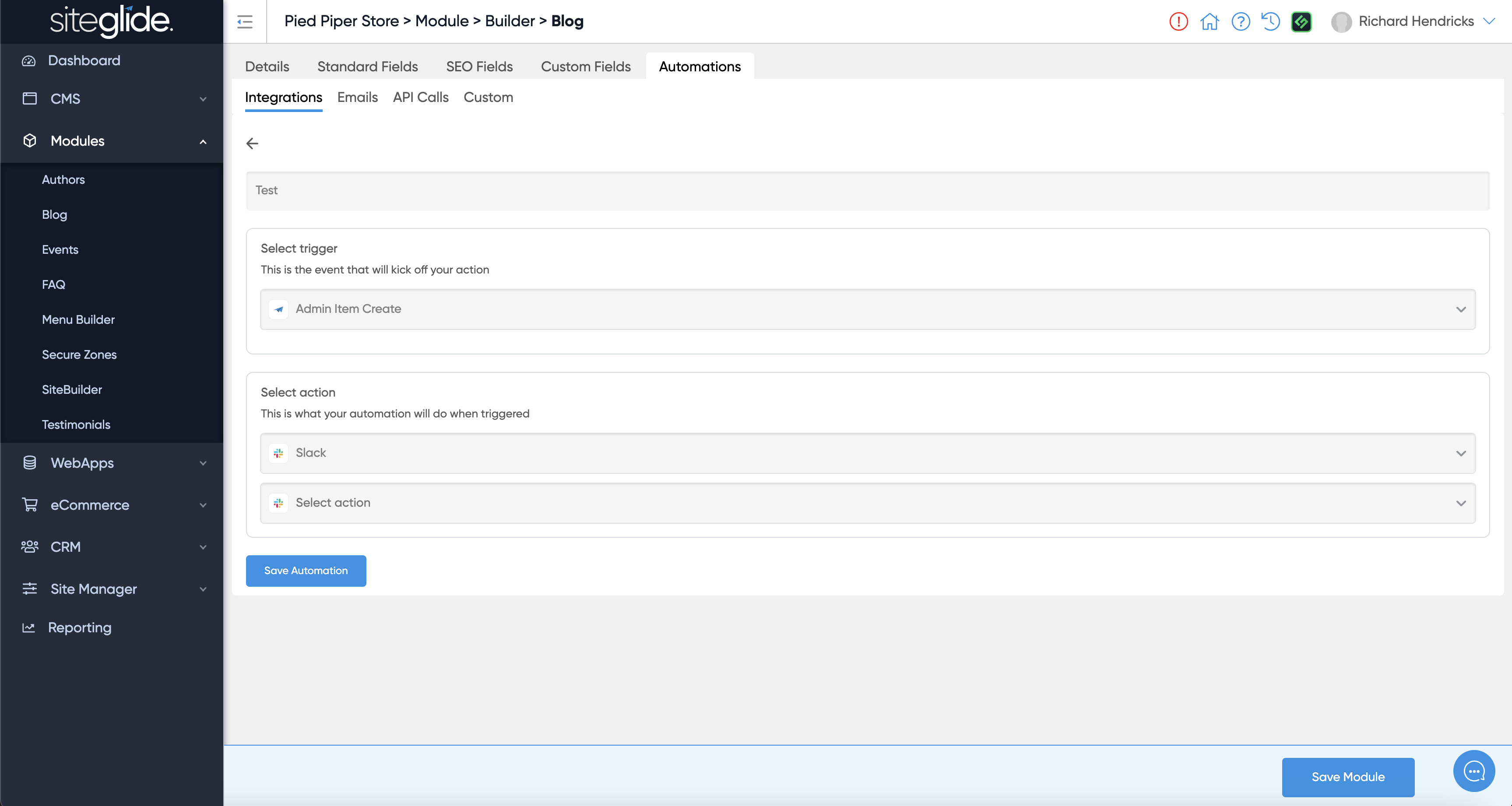This screenshot has width=1512, height=806.
Task: Open the live chat bubble icon
Action: pos(1474,771)
